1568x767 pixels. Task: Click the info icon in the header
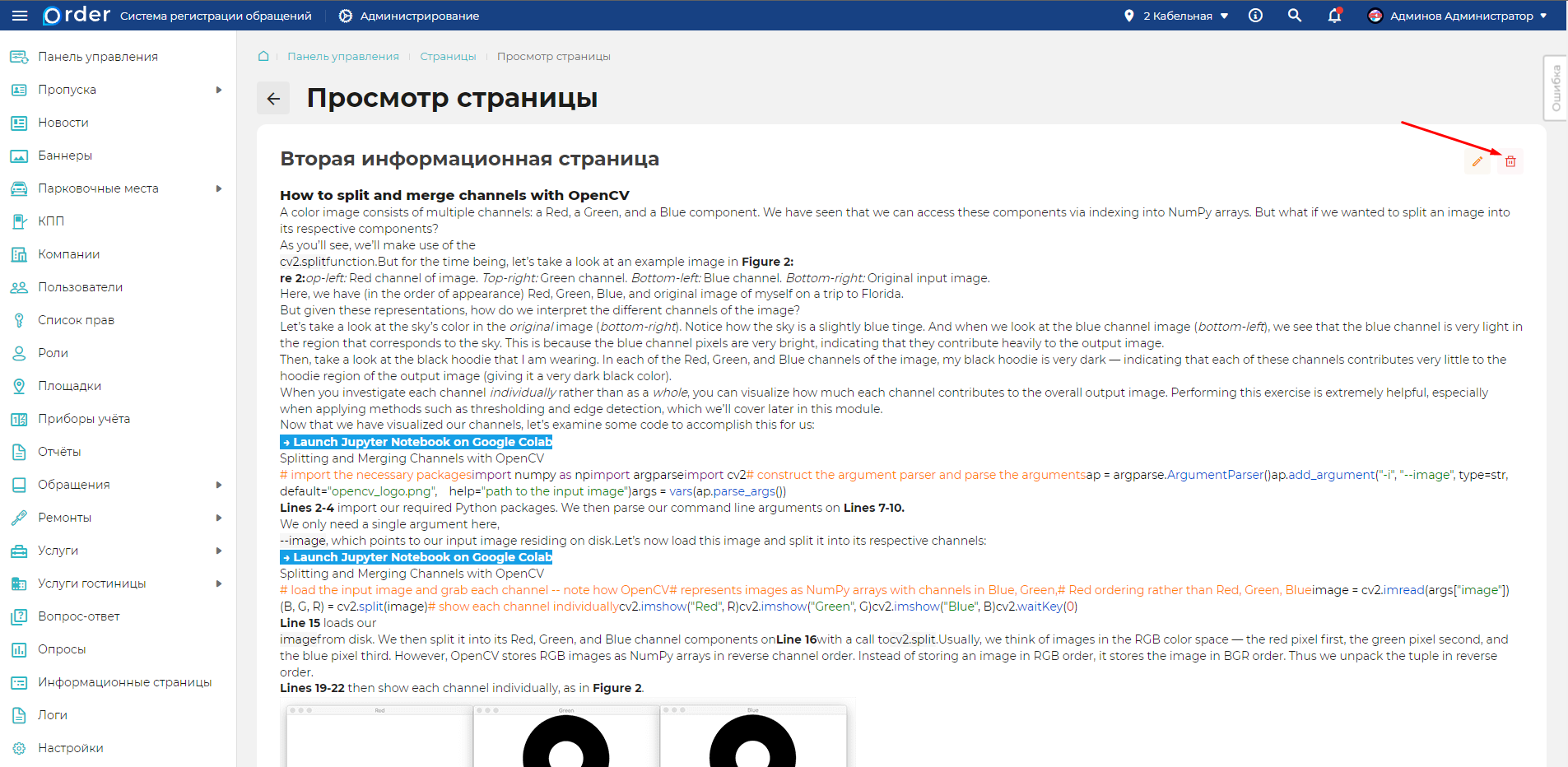pos(1255,15)
